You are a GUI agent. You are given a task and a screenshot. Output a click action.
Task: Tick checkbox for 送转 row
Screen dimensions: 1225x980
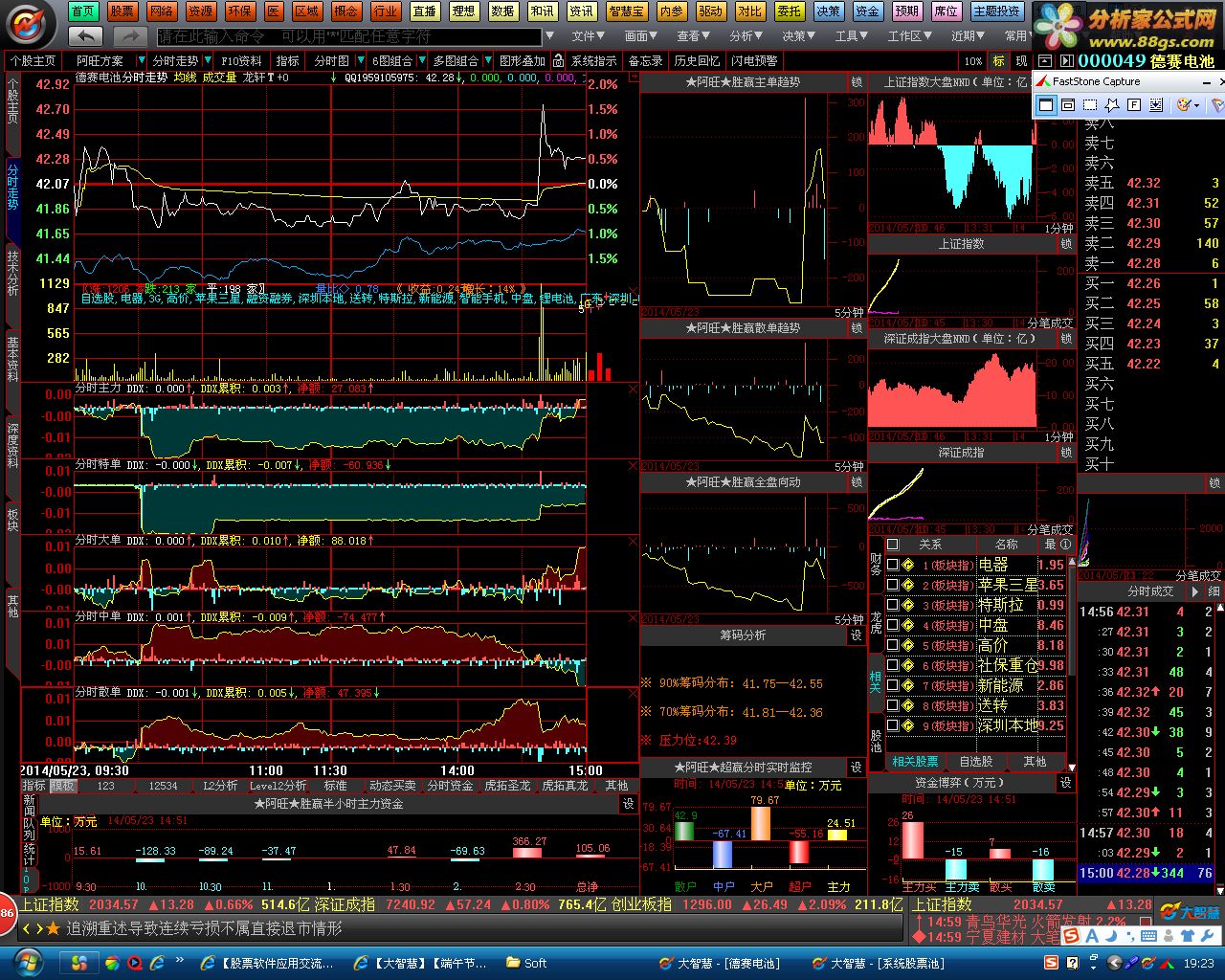point(893,705)
